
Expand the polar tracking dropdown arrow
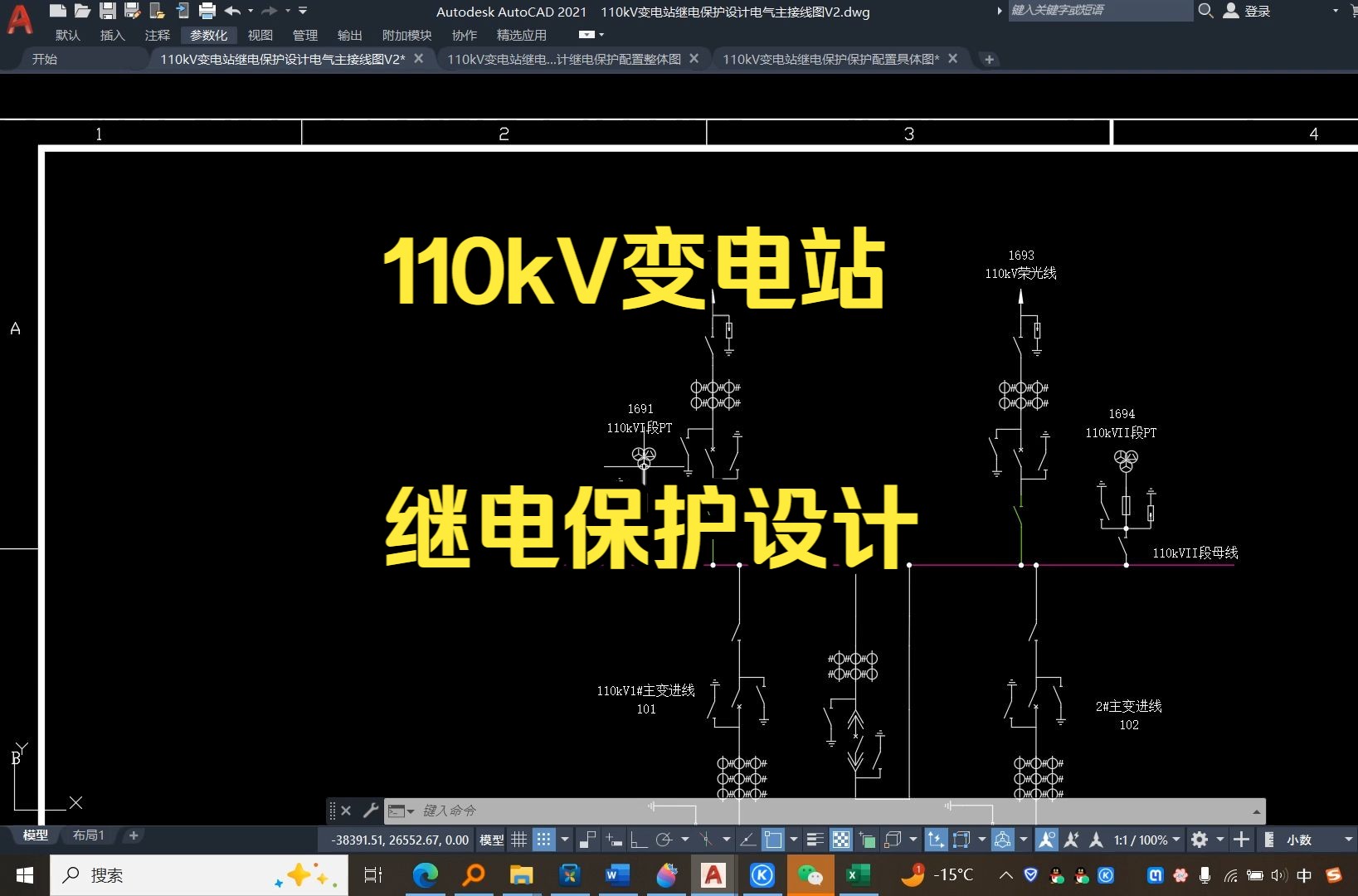(x=685, y=840)
